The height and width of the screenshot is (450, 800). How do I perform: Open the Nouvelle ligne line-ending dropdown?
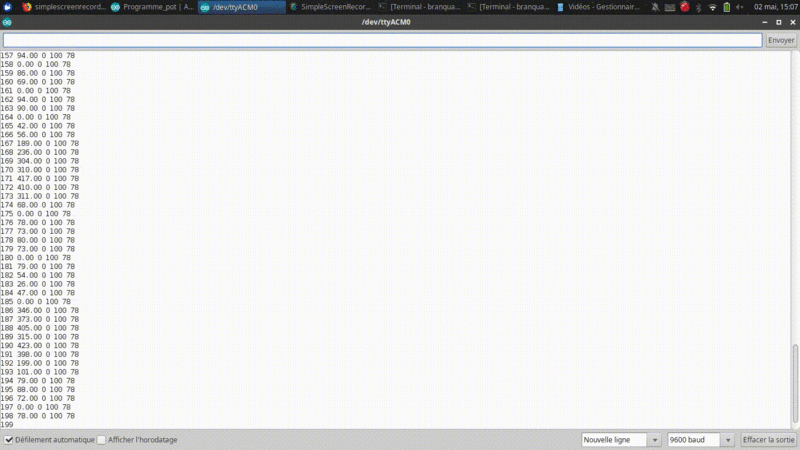(621, 440)
